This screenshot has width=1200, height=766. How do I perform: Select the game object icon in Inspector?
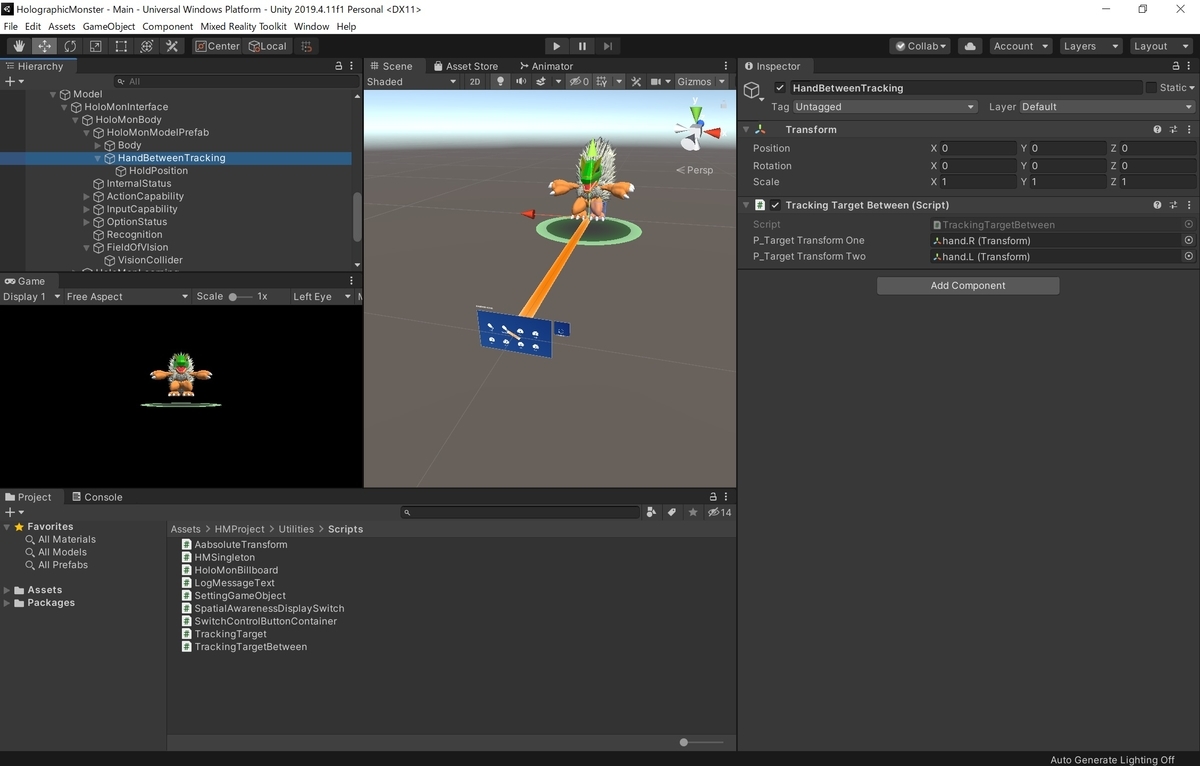click(752, 90)
